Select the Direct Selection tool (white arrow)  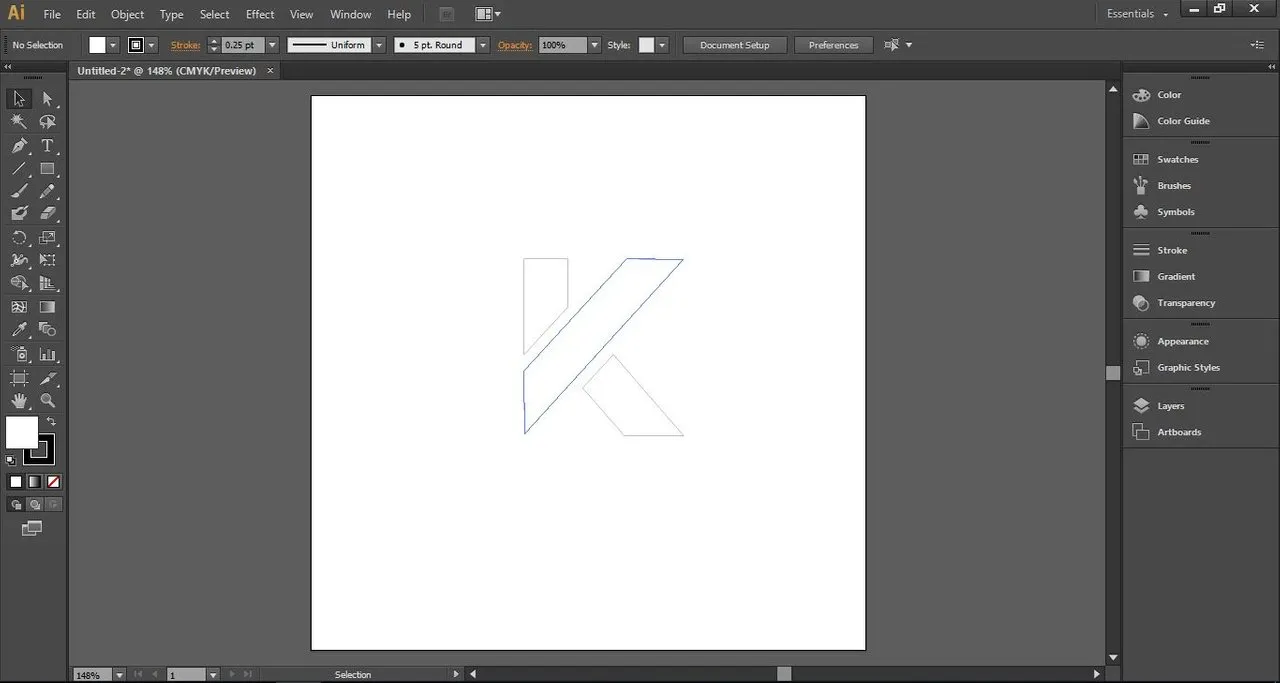pos(47,98)
